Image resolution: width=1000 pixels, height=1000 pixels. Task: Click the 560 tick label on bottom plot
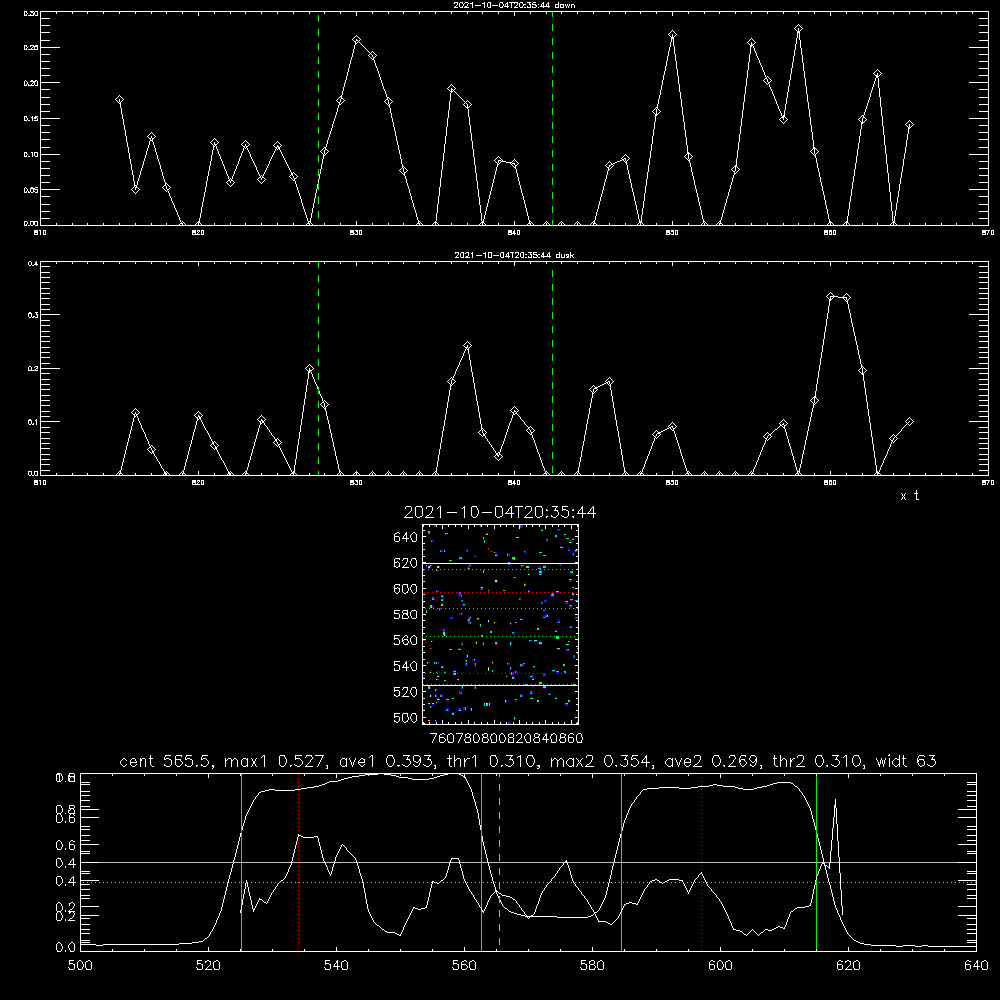pos(464,965)
